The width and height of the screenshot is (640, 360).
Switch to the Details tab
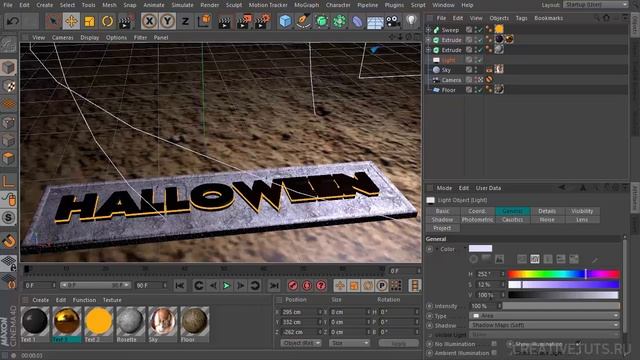pyautogui.click(x=547, y=211)
